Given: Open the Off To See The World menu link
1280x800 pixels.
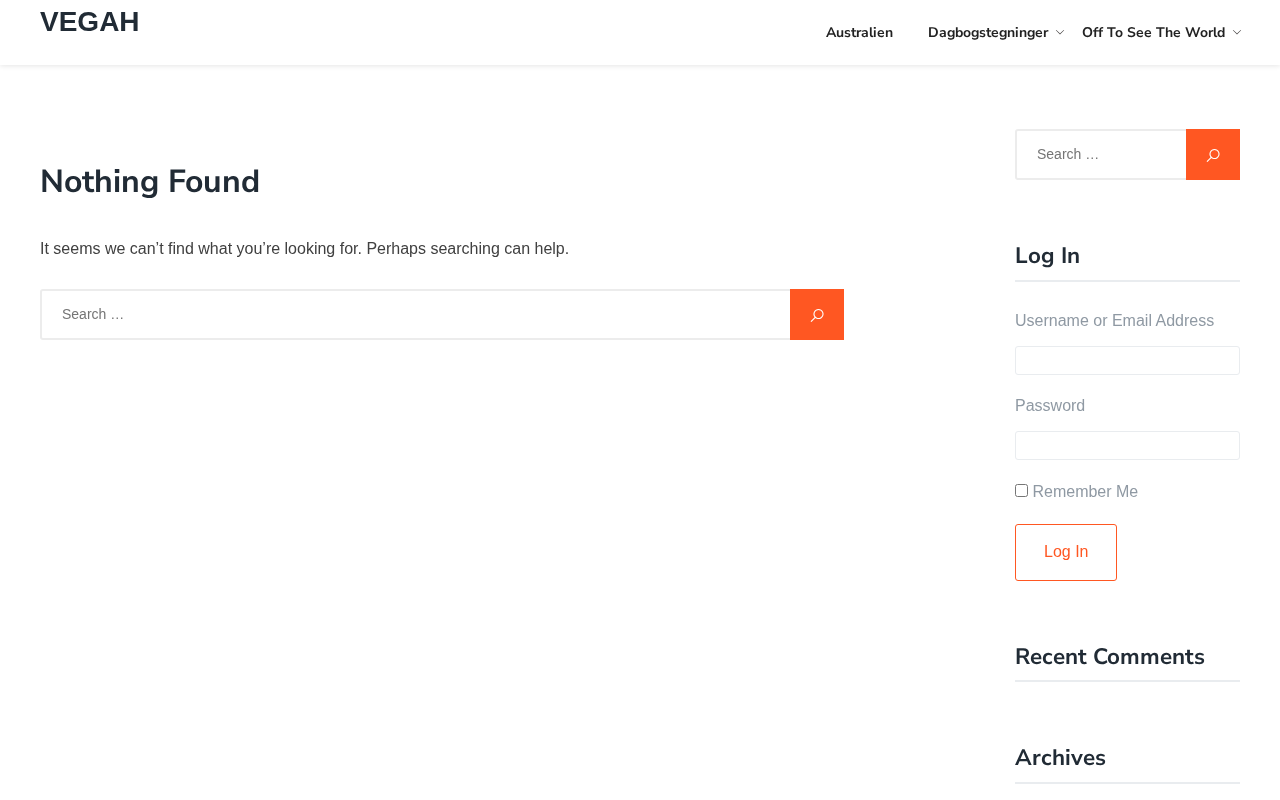Looking at the screenshot, I should pos(1152,33).
